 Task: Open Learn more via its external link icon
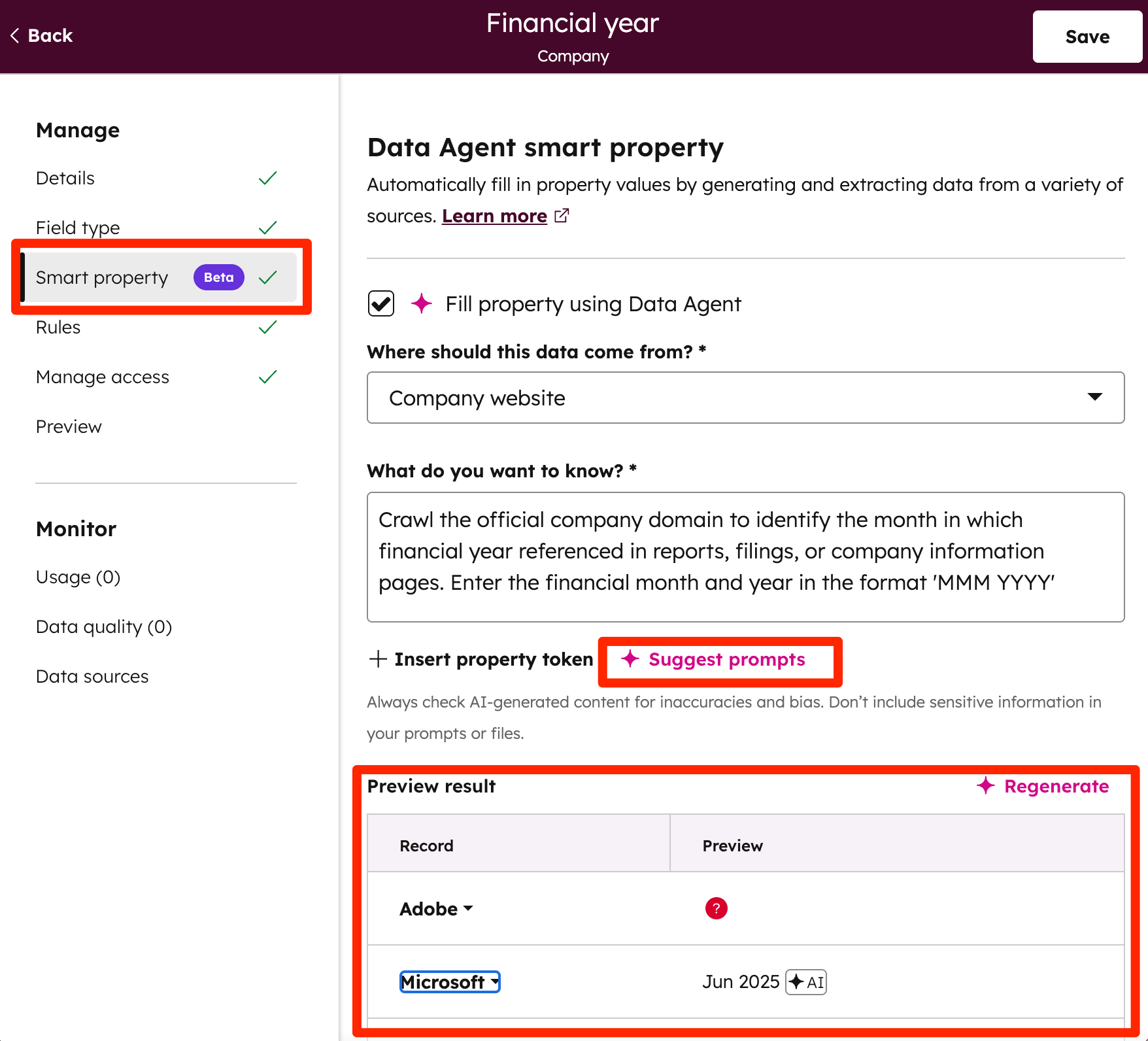tap(561, 215)
